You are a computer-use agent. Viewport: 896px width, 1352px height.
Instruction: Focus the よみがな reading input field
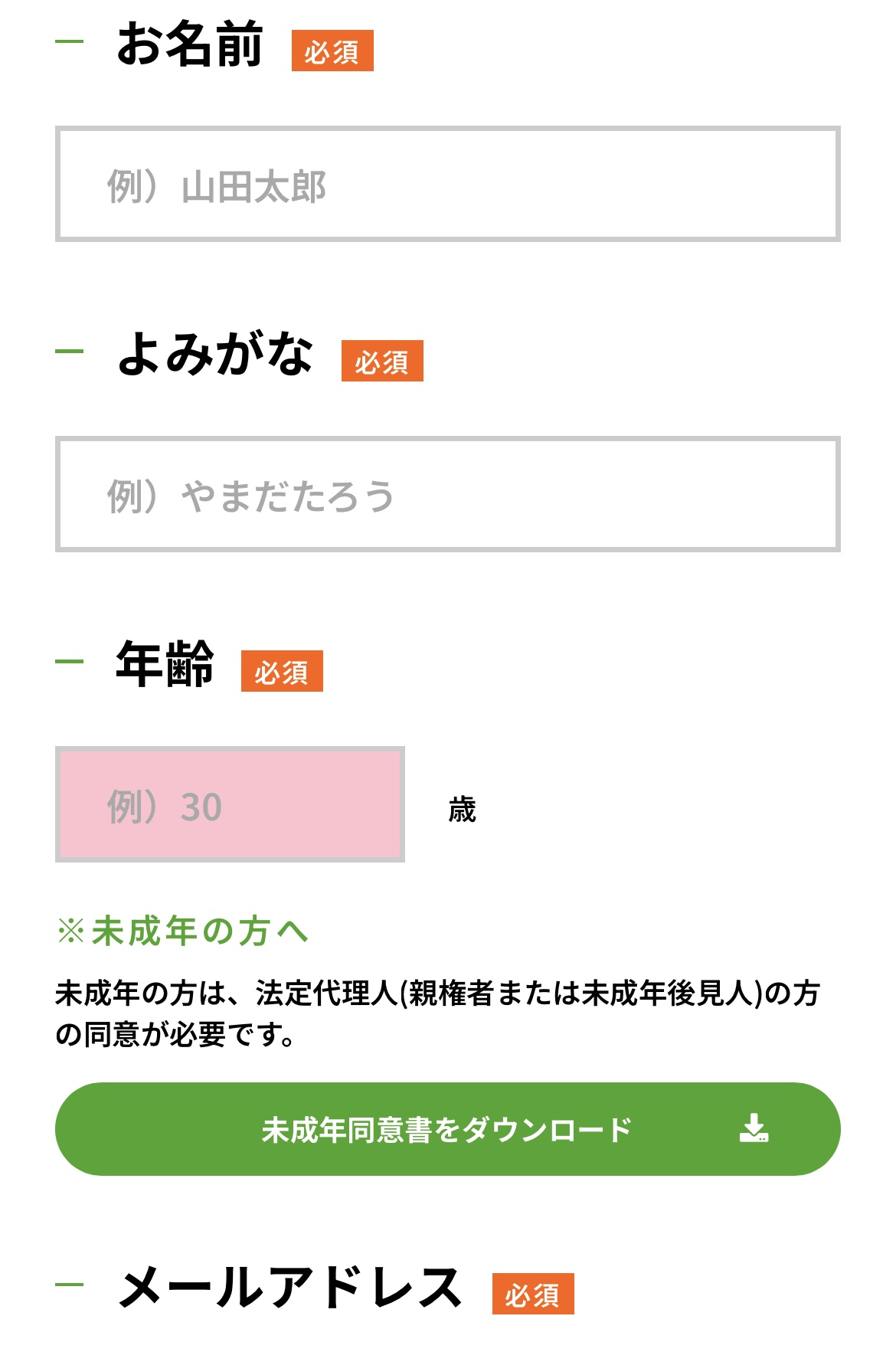(x=447, y=495)
